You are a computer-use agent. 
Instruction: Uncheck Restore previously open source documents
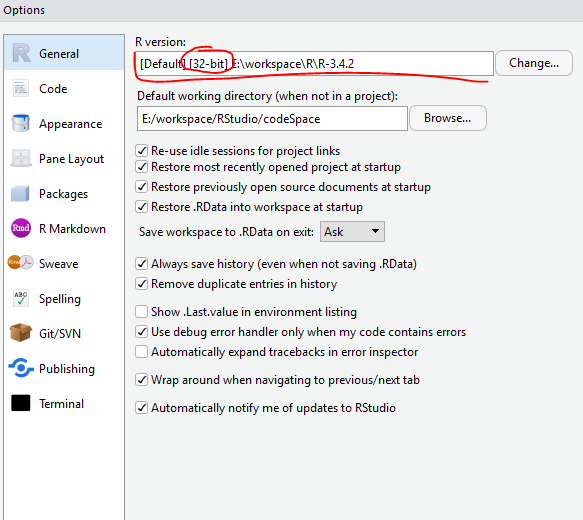click(x=142, y=186)
